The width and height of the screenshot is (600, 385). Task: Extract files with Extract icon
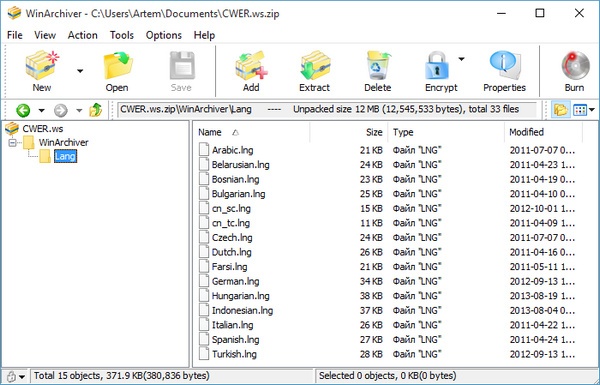[315, 65]
